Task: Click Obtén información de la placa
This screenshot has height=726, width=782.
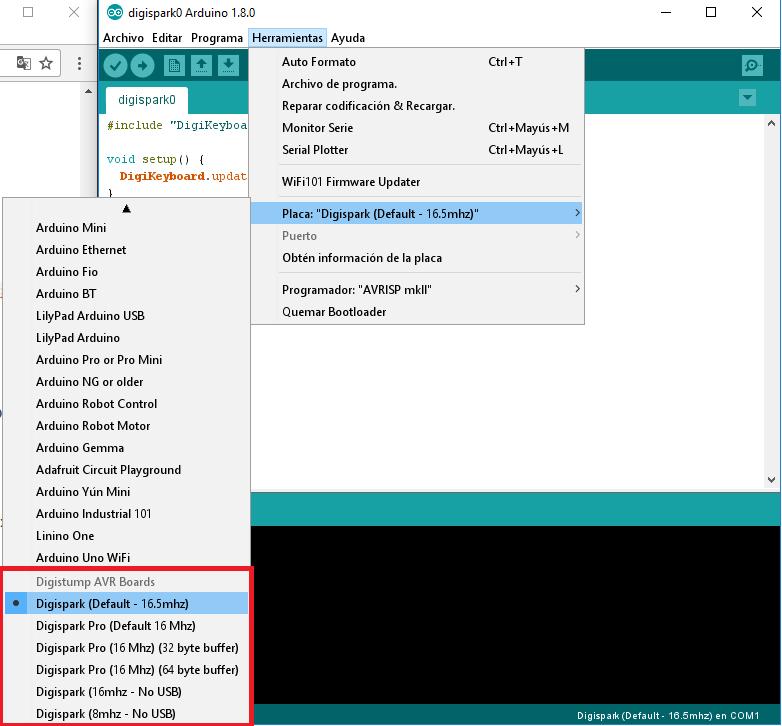Action: click(362, 258)
